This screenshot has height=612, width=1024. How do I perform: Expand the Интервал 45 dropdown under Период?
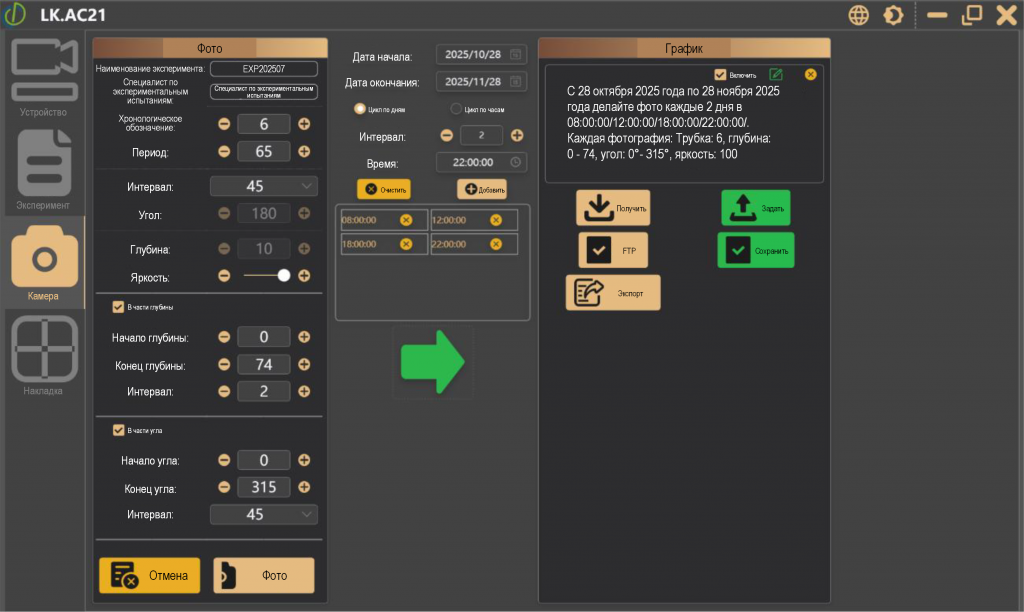click(264, 186)
